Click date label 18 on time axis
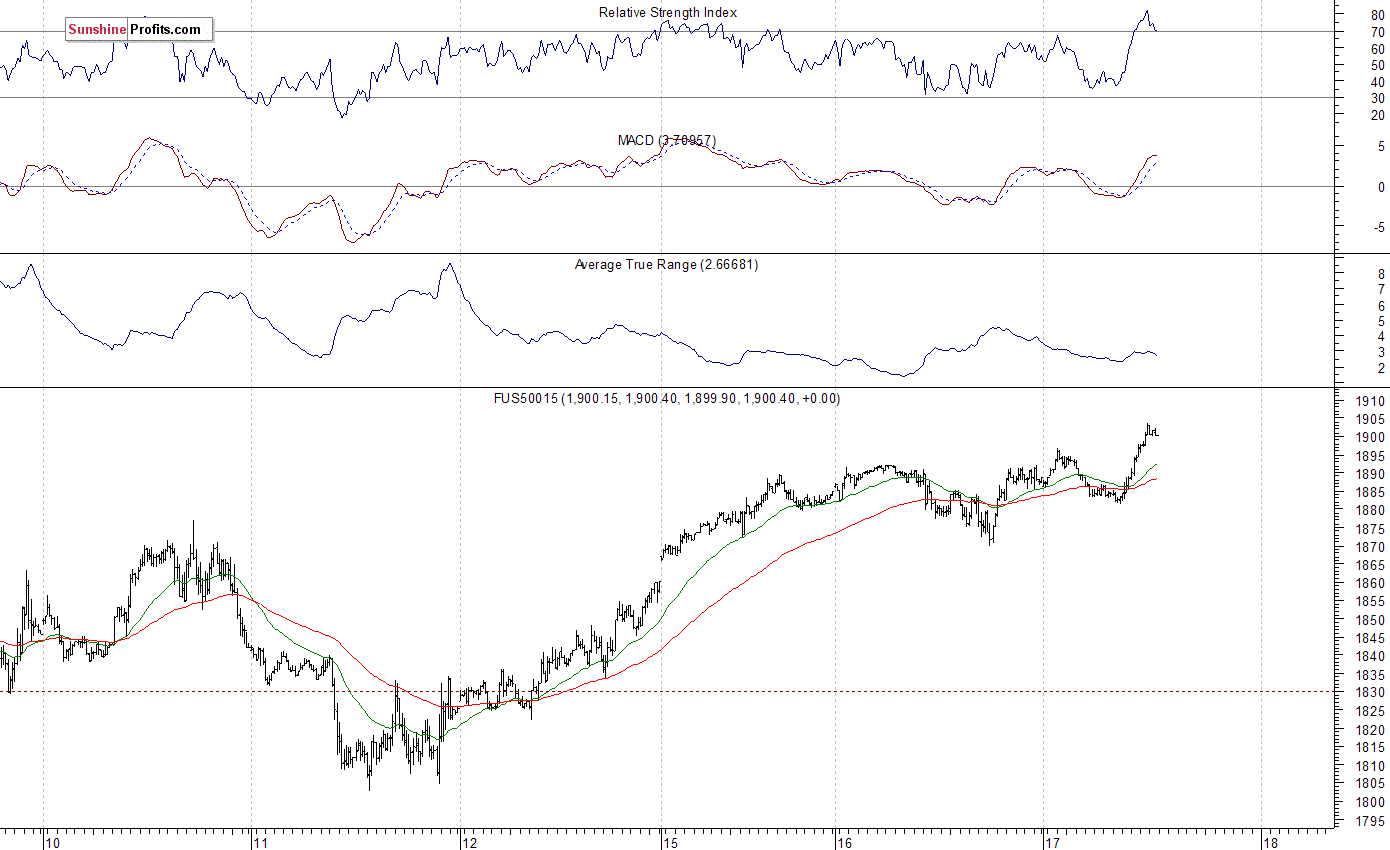Image resolution: width=1390 pixels, height=850 pixels. tap(1272, 842)
